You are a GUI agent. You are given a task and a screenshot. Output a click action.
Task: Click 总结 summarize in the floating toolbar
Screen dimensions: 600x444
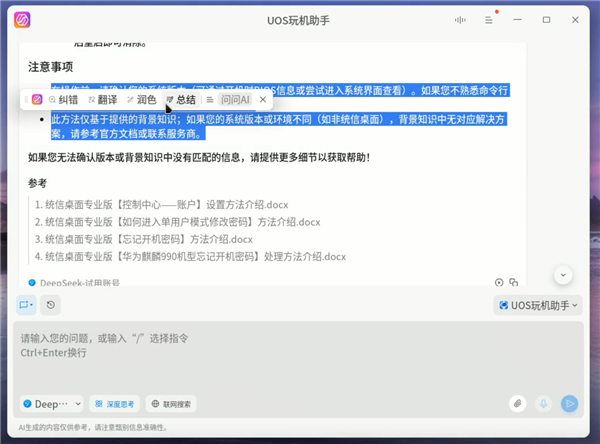pos(181,100)
